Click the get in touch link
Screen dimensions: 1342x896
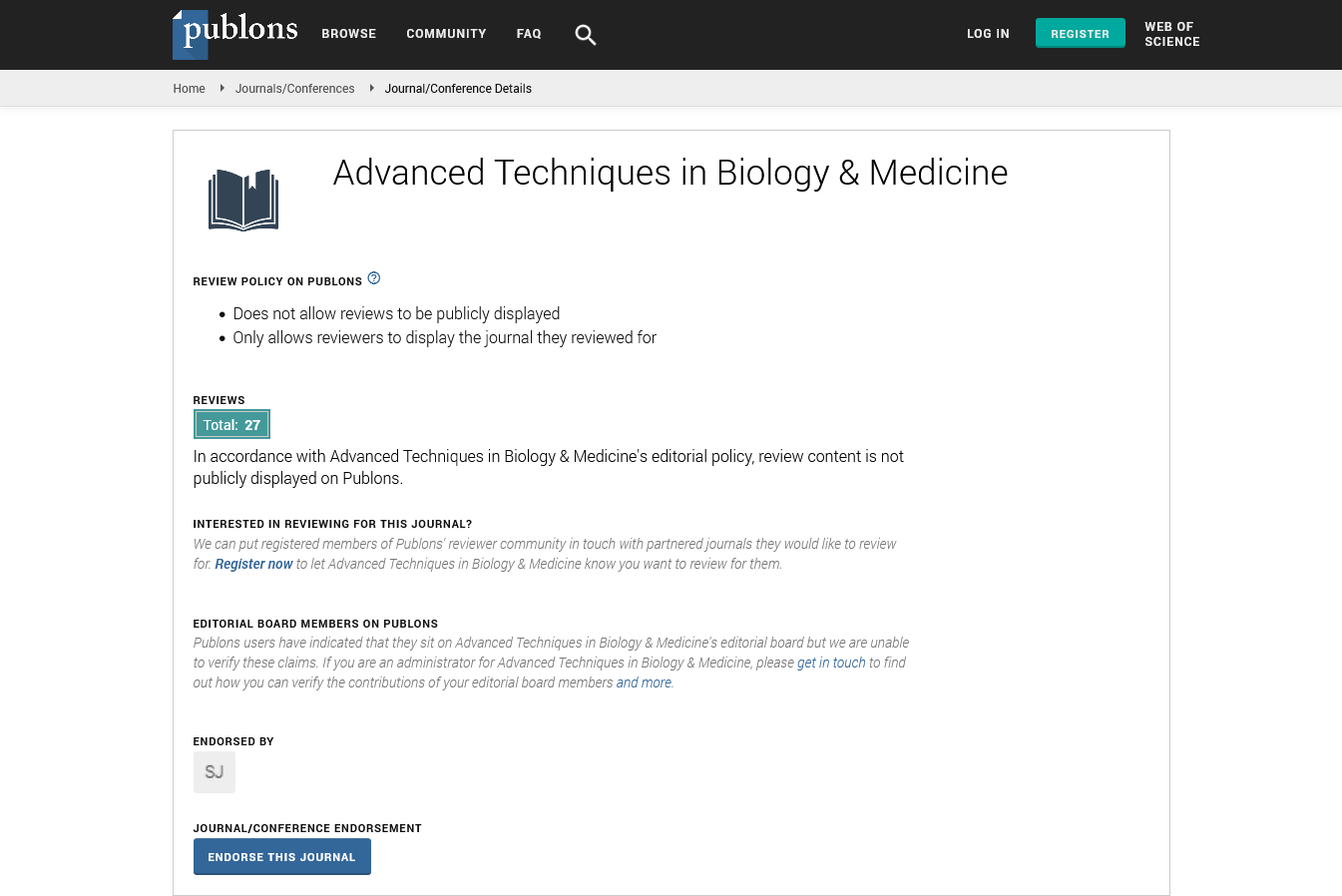pos(831,663)
